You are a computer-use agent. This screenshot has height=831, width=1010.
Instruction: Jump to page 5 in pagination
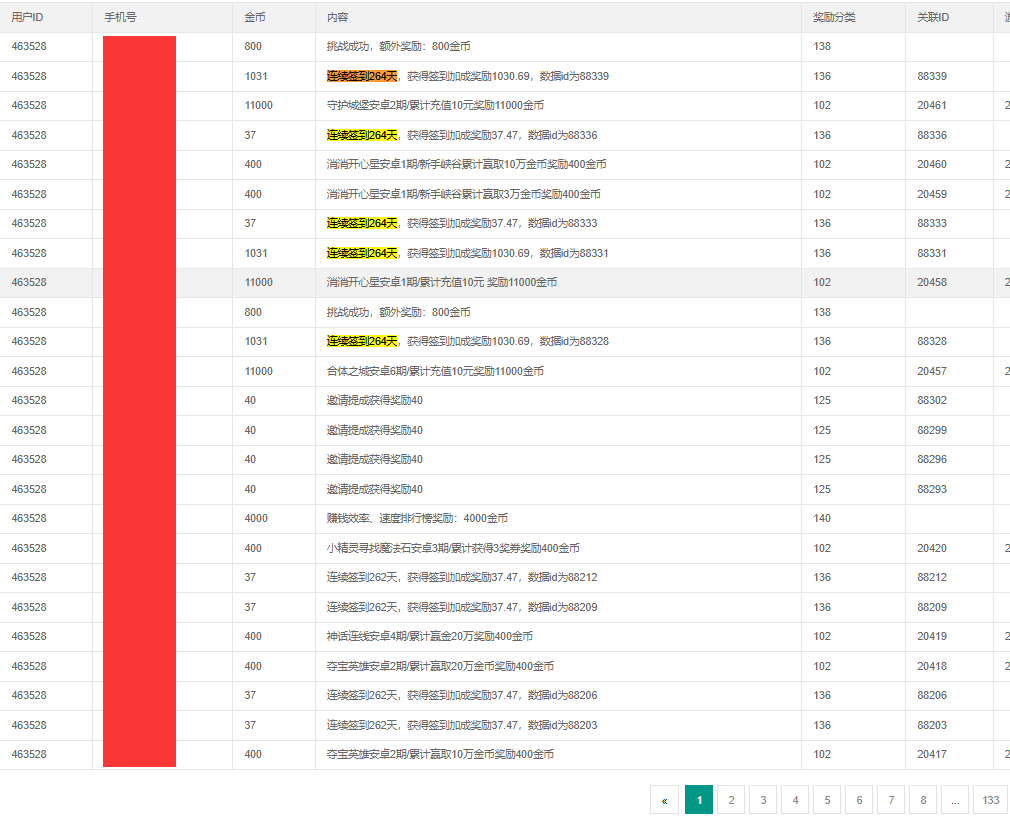(x=827, y=800)
